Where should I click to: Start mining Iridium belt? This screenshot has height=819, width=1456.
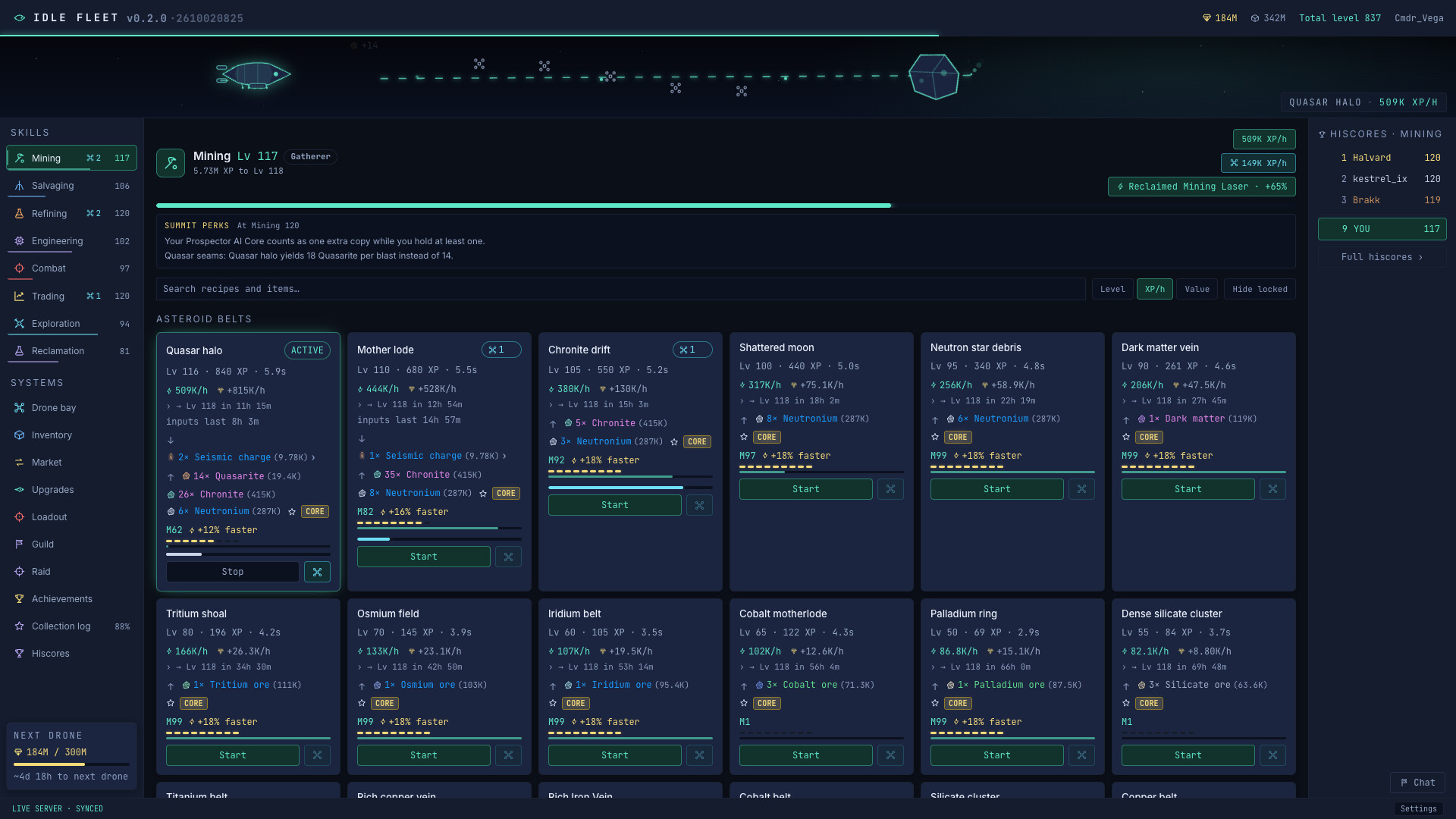click(614, 755)
